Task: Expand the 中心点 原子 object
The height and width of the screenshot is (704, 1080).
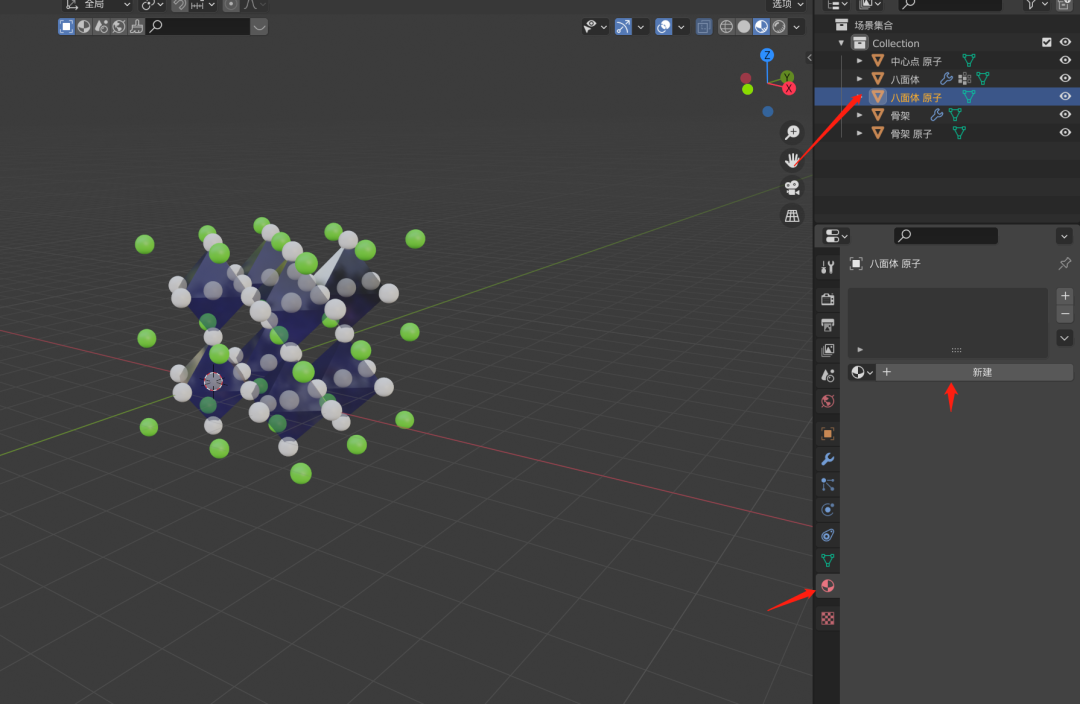Action: [859, 61]
